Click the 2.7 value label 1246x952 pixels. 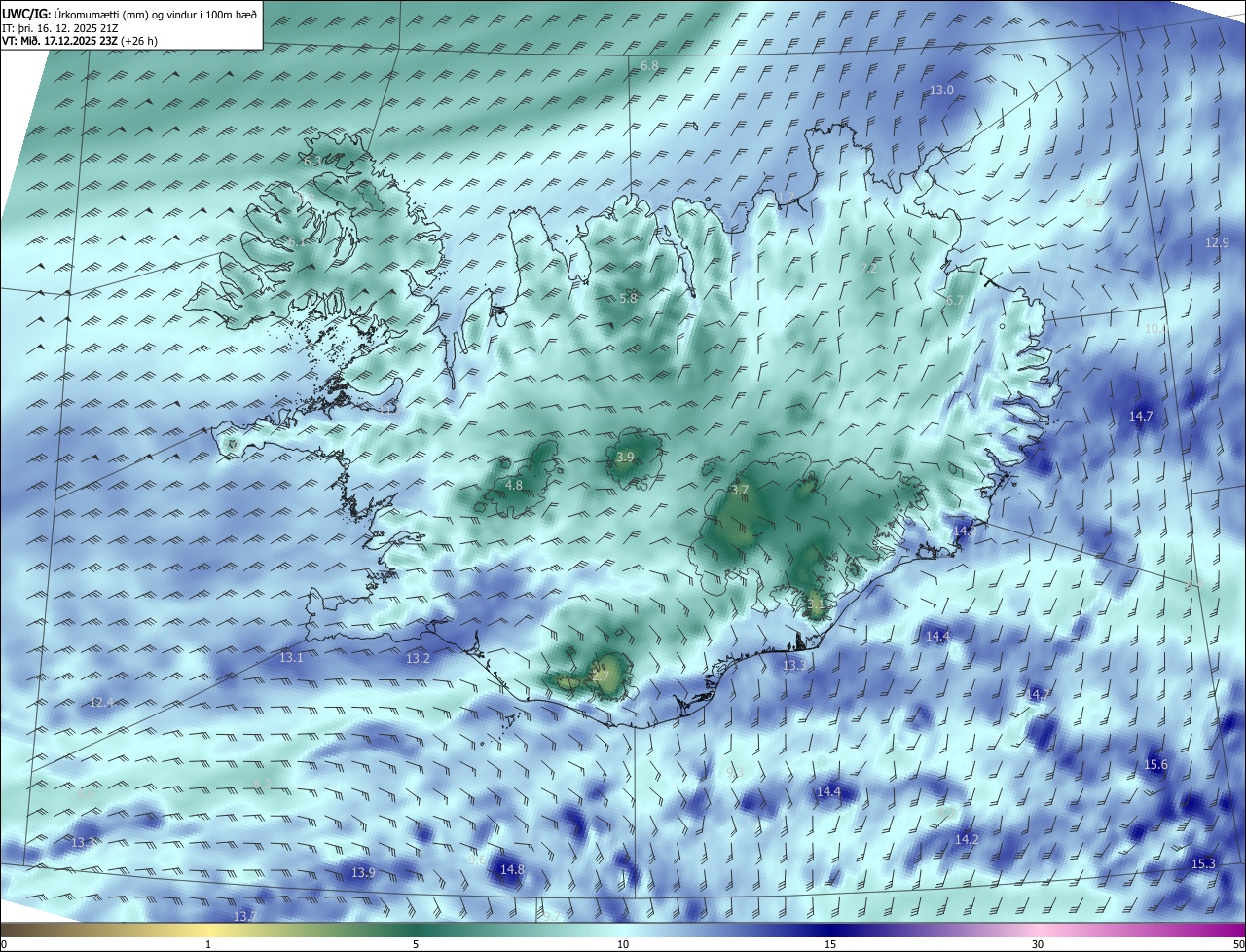[601, 676]
